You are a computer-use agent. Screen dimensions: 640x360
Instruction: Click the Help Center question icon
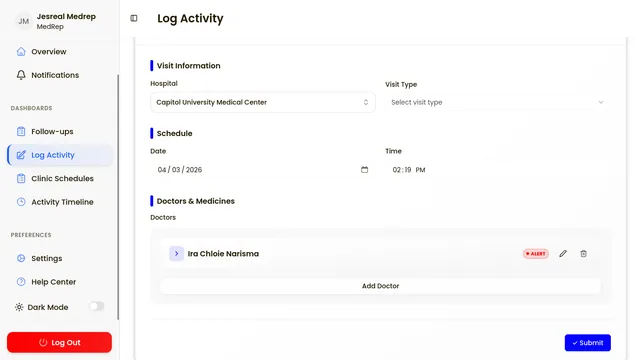tap(21, 282)
